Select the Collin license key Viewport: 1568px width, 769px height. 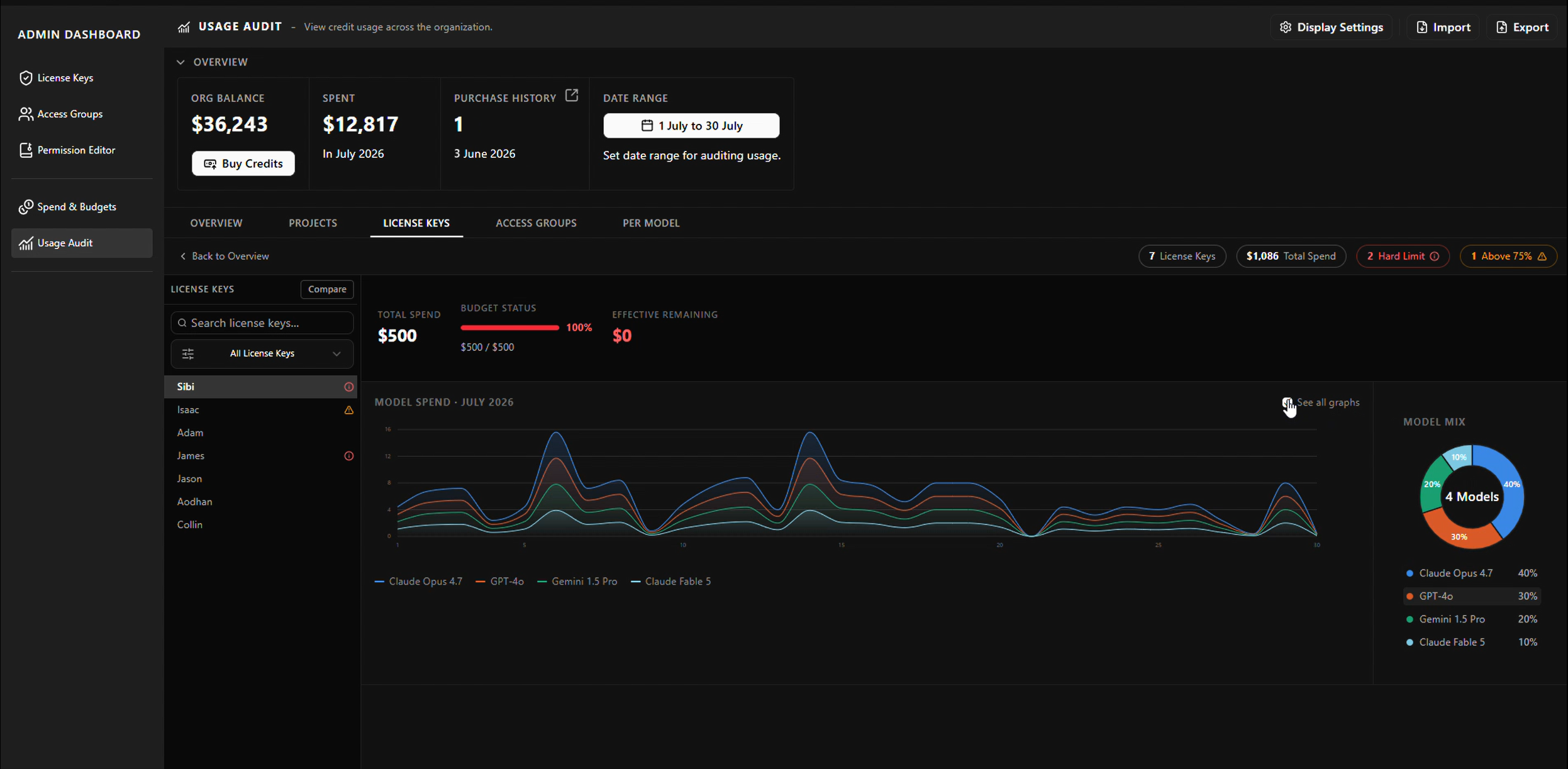click(261, 525)
